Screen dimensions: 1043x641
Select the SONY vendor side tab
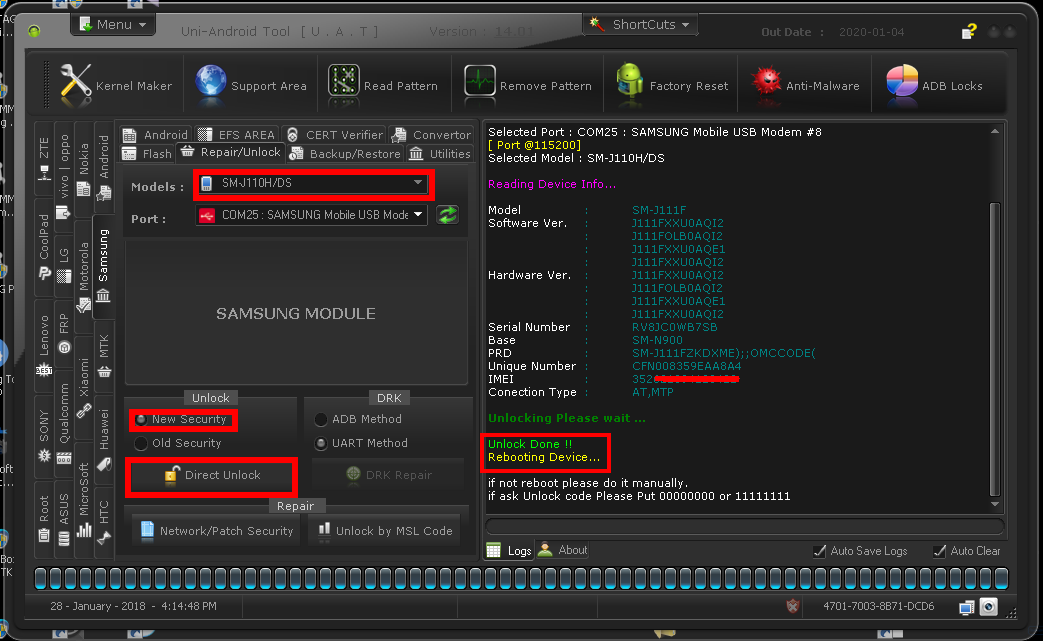point(44,436)
